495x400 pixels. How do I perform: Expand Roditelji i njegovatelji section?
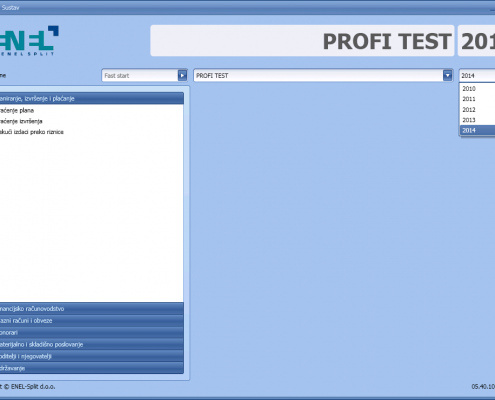point(92,356)
